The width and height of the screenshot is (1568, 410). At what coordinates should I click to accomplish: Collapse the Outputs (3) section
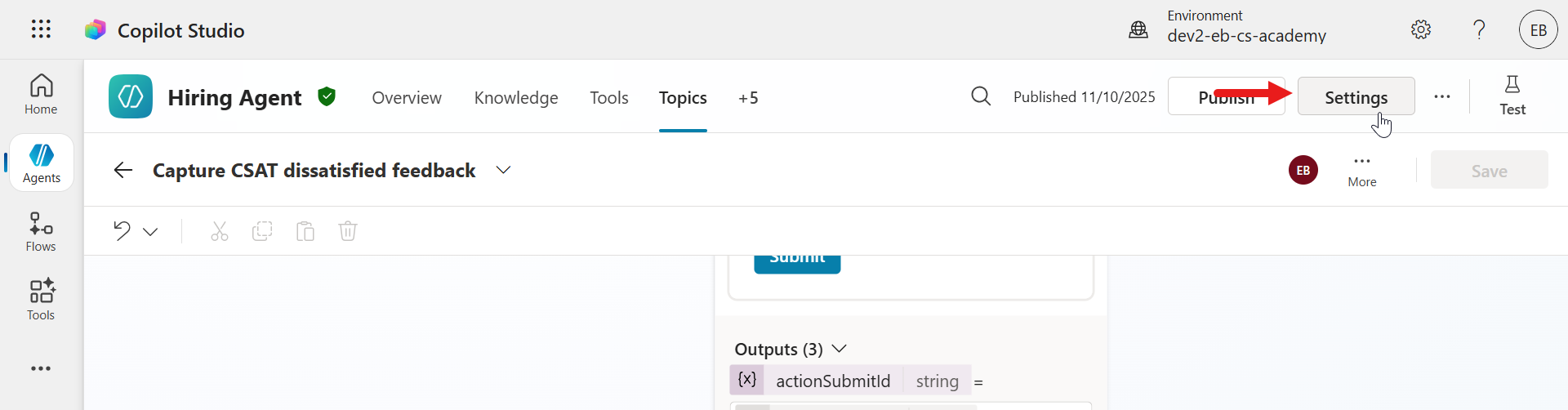[839, 349]
